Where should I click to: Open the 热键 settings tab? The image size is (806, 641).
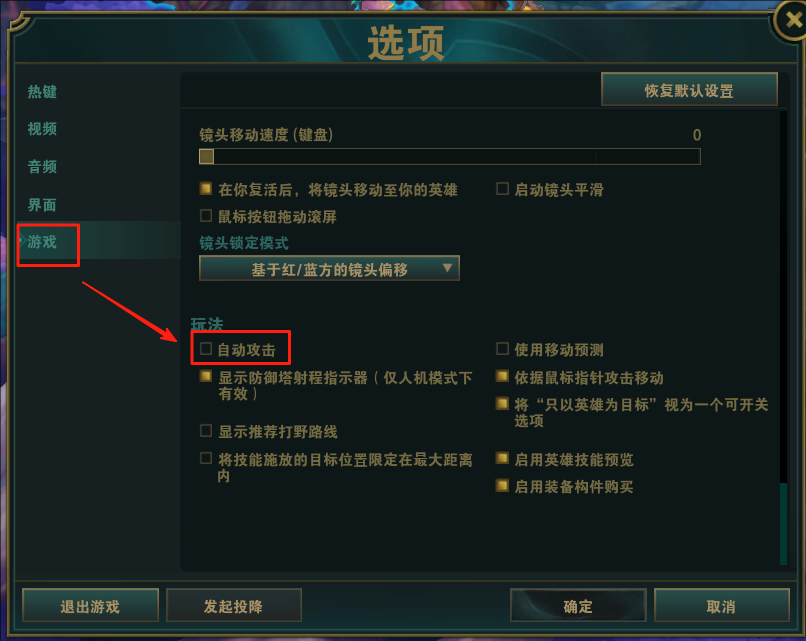click(42, 91)
